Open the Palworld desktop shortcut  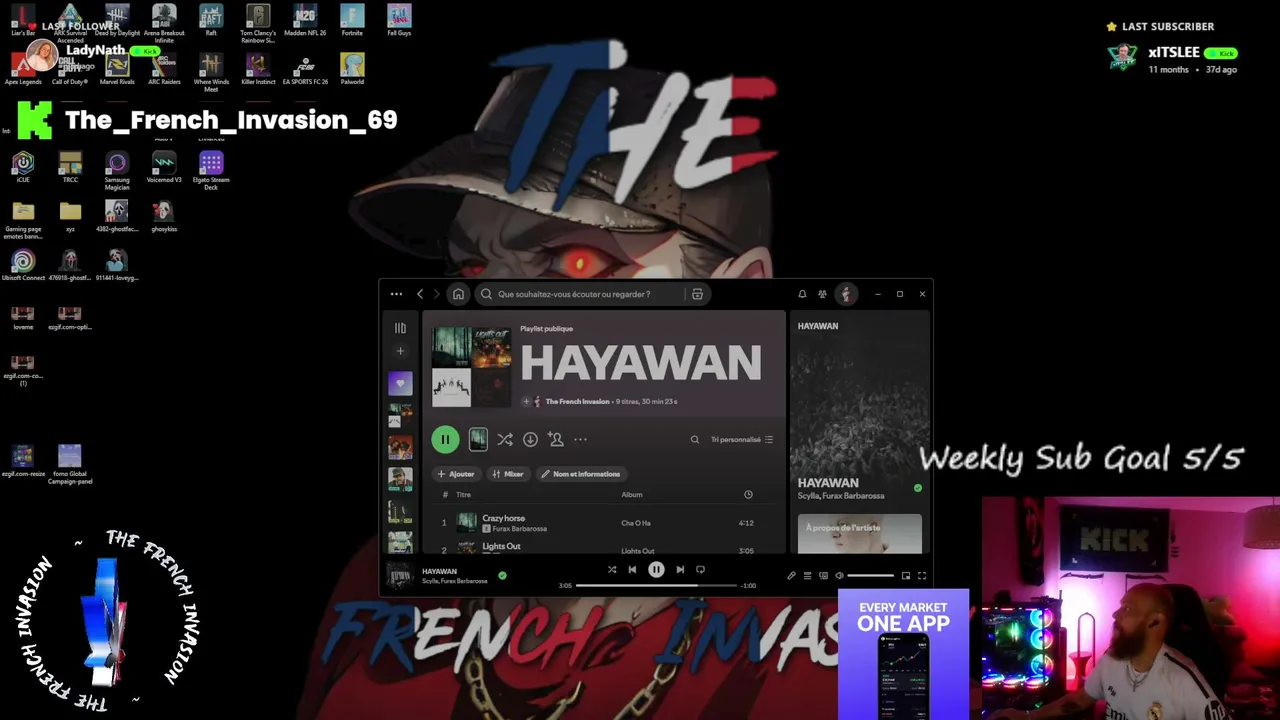point(352,69)
